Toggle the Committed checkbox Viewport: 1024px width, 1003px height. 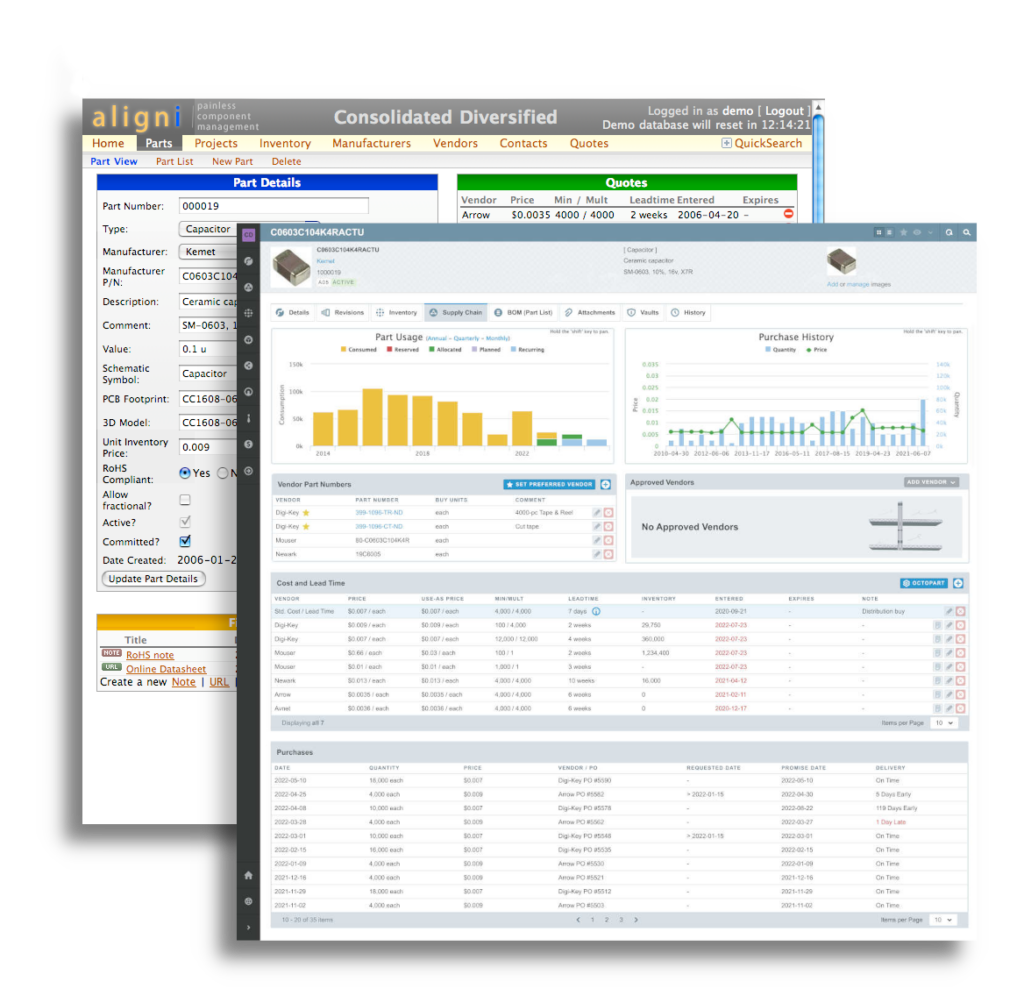[x=185, y=541]
